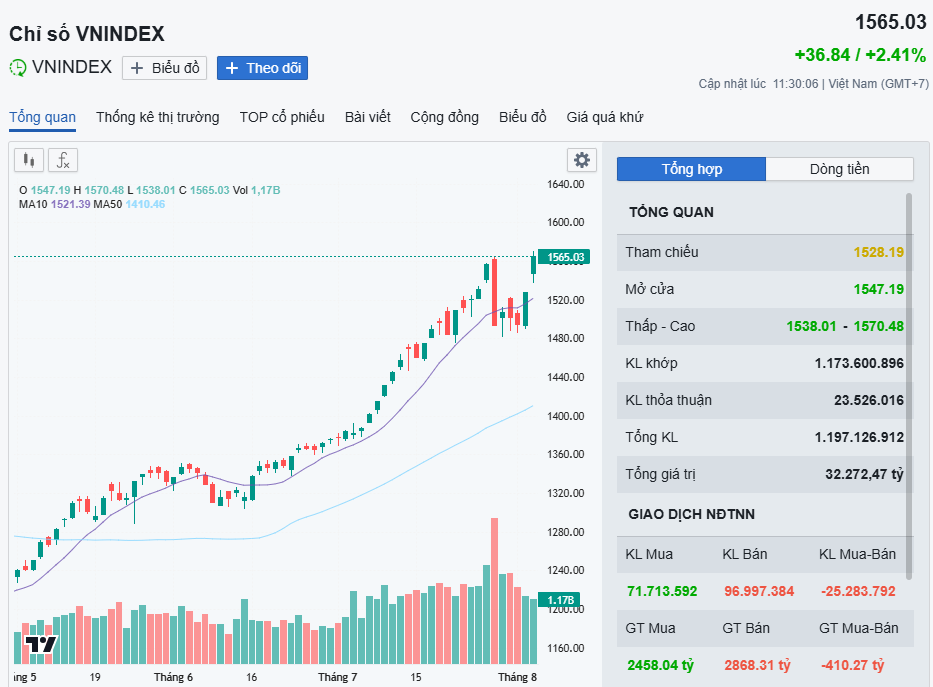Screen dimensions: 933x687
Task: Click the green clock icon beside VNINDEX
Action: click(18, 67)
